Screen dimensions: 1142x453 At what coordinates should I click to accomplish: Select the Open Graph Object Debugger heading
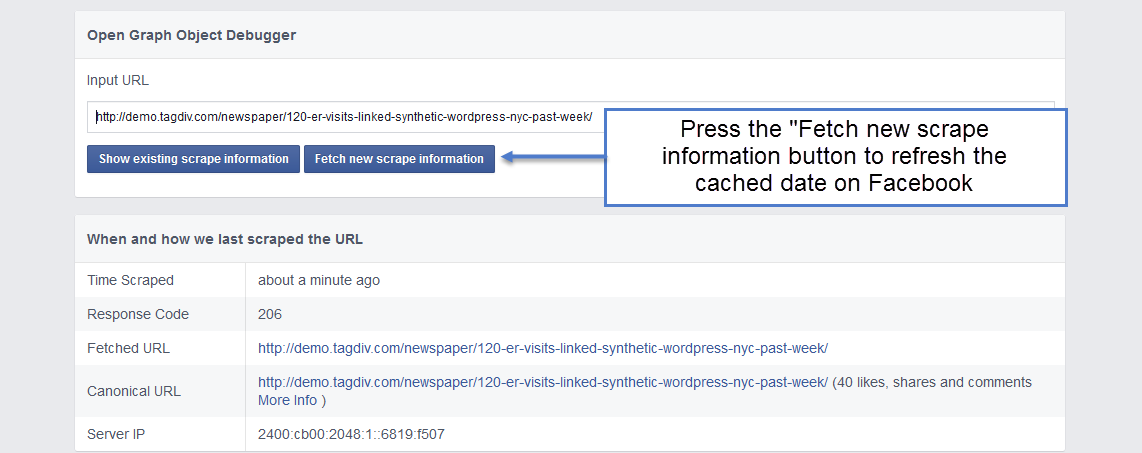pos(192,35)
